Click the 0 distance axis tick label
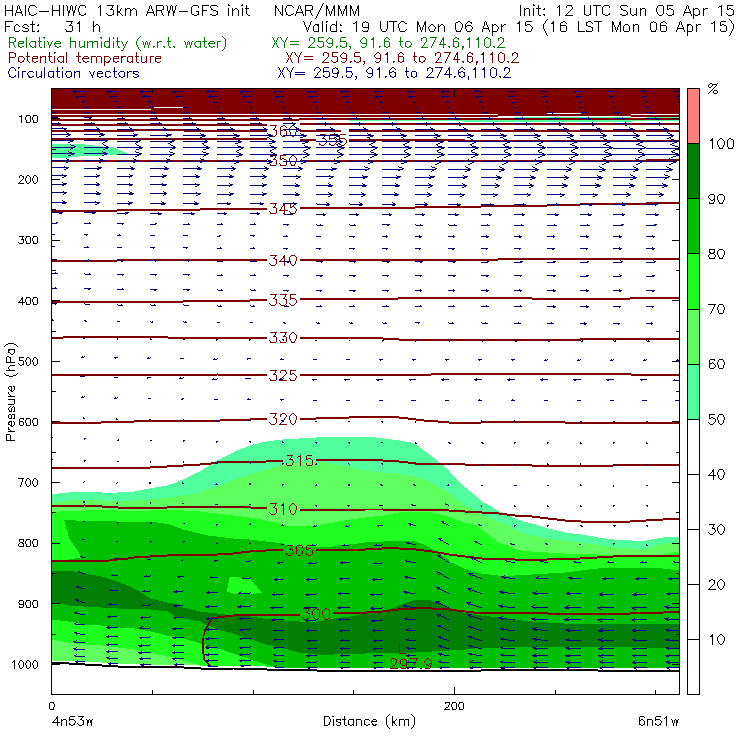Viewport: 740px width, 740px height. click(x=51, y=706)
